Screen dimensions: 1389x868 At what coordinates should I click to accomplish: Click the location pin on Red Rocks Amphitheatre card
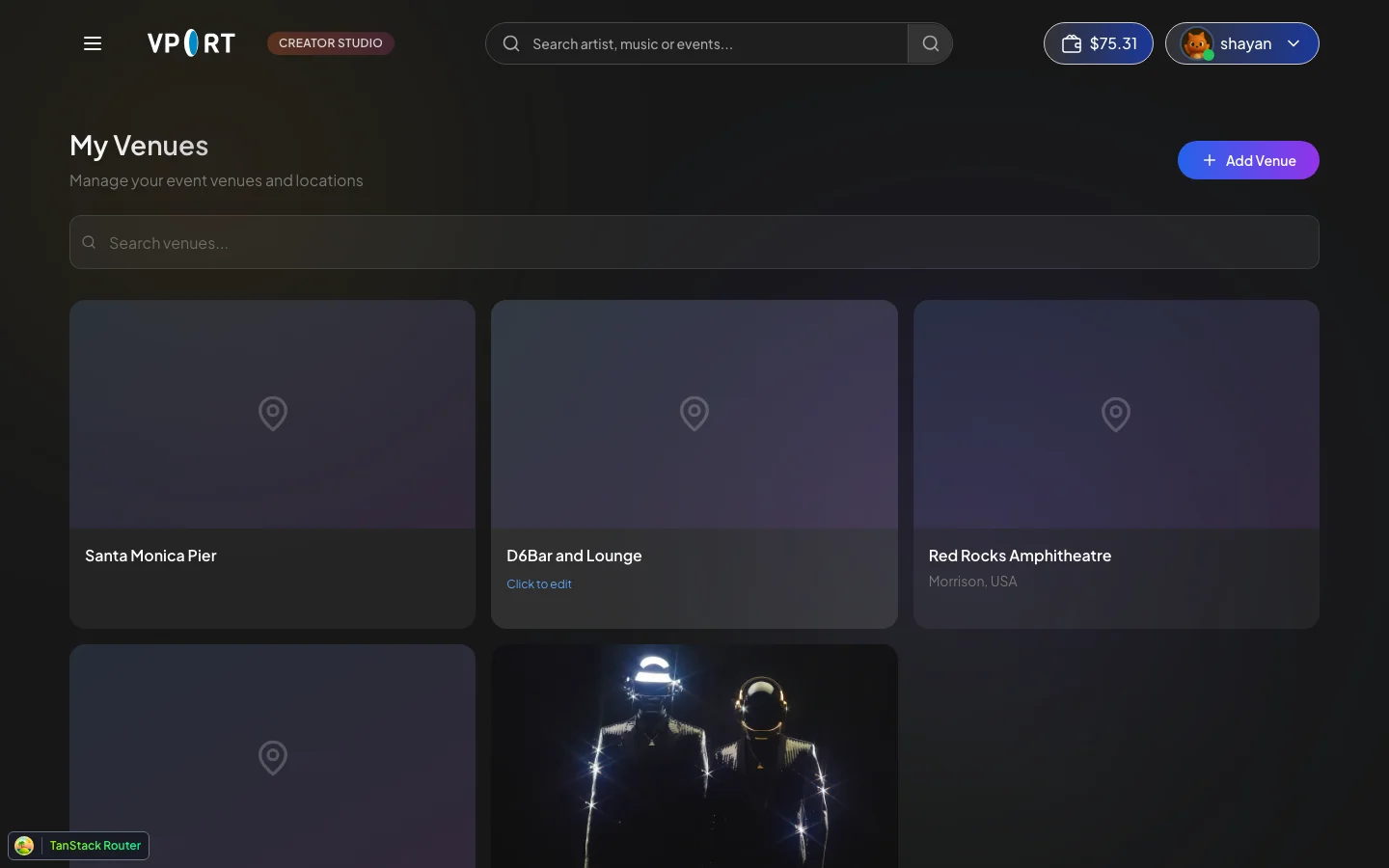coord(1116,414)
